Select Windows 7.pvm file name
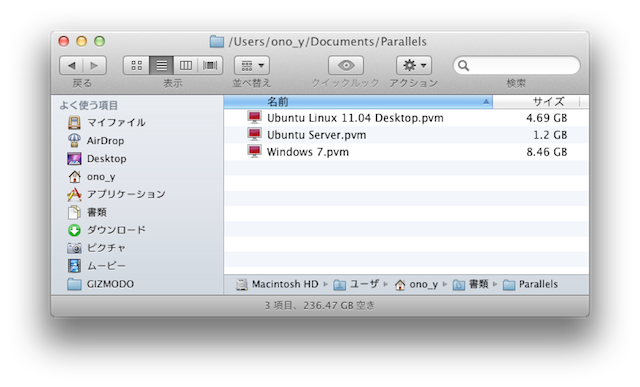Image resolution: width=640 pixels, height=387 pixels. (x=308, y=152)
